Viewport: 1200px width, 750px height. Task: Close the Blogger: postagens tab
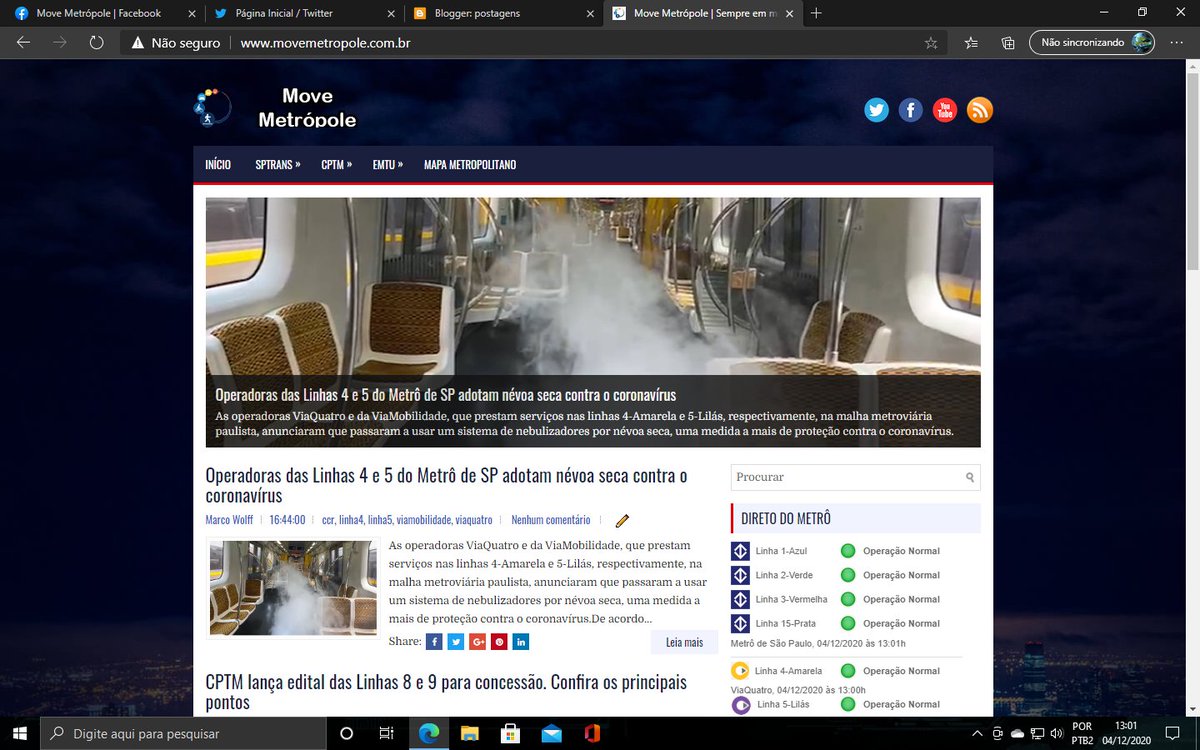[x=590, y=13]
